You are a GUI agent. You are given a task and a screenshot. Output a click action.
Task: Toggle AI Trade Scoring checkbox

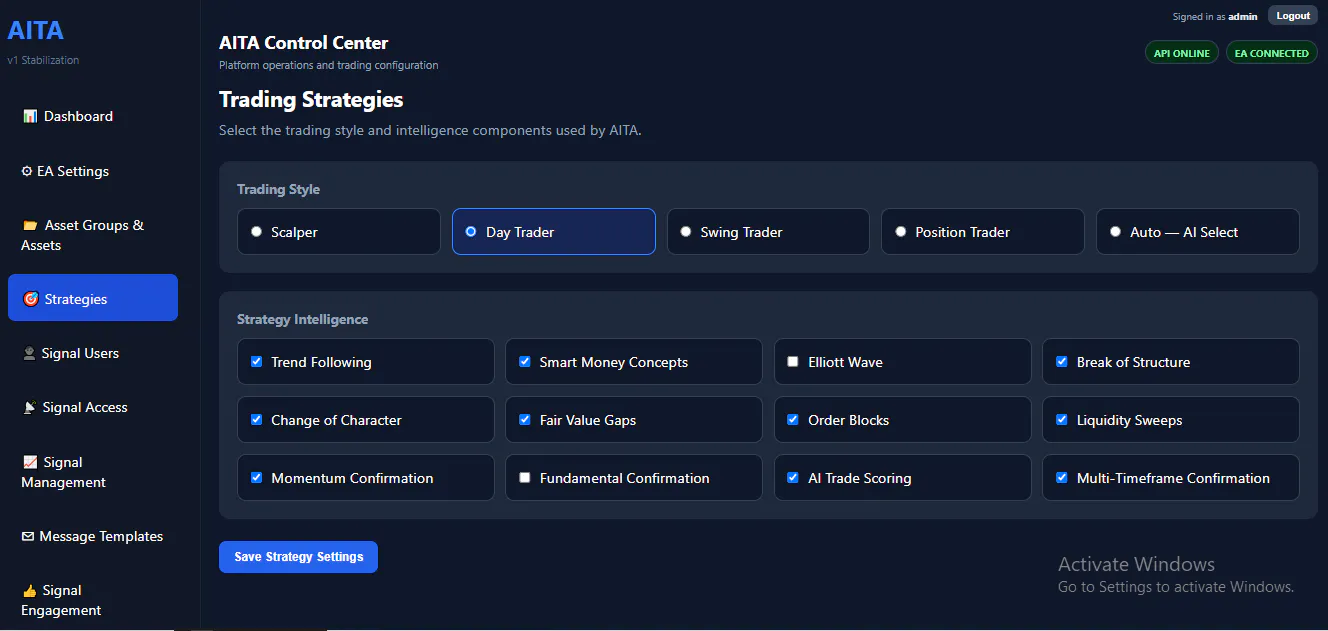point(793,477)
